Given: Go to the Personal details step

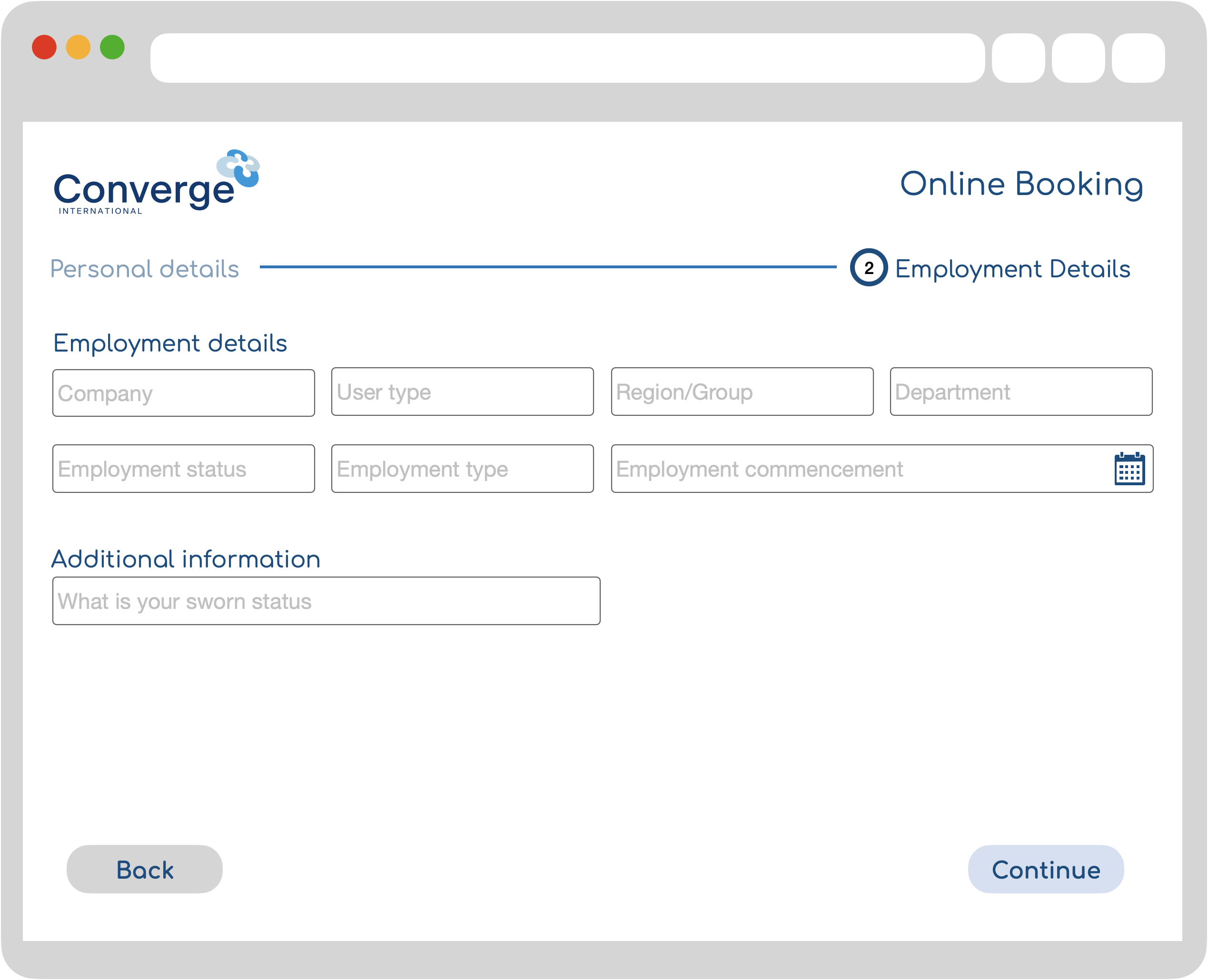Looking at the screenshot, I should [145, 269].
